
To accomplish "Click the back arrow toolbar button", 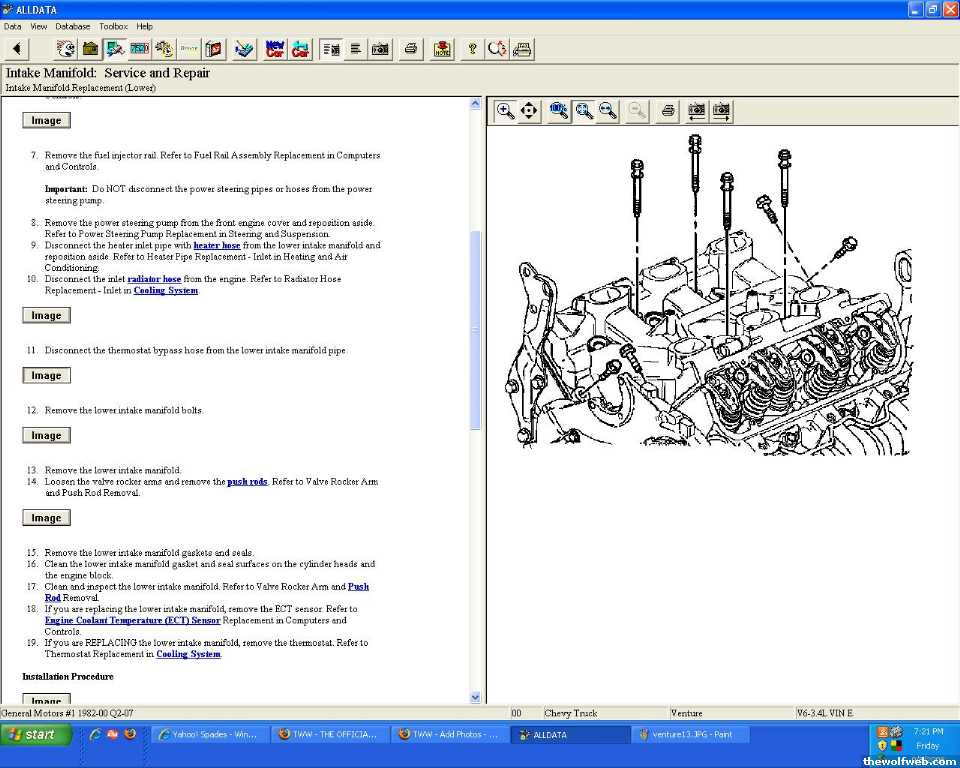I will point(17,49).
